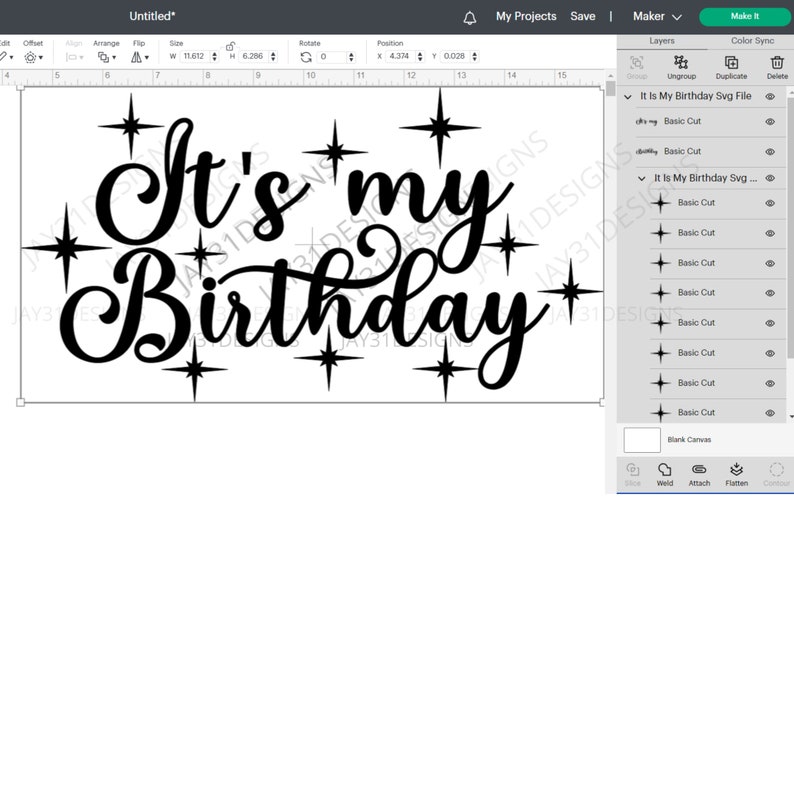Select the "It's my" layer thumbnail
The image size is (794, 794).
646,122
